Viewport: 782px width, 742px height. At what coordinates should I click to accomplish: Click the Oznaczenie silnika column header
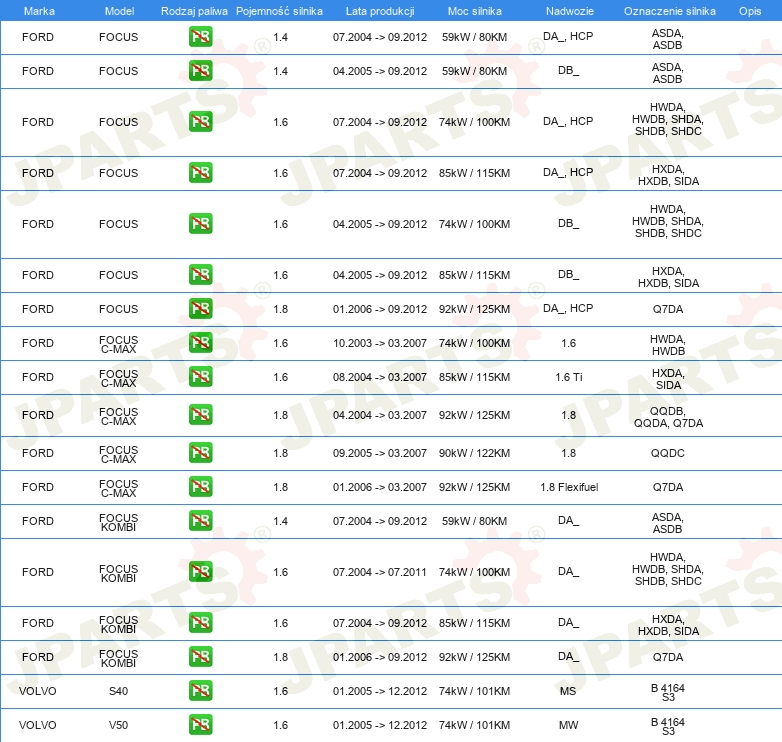click(x=669, y=11)
